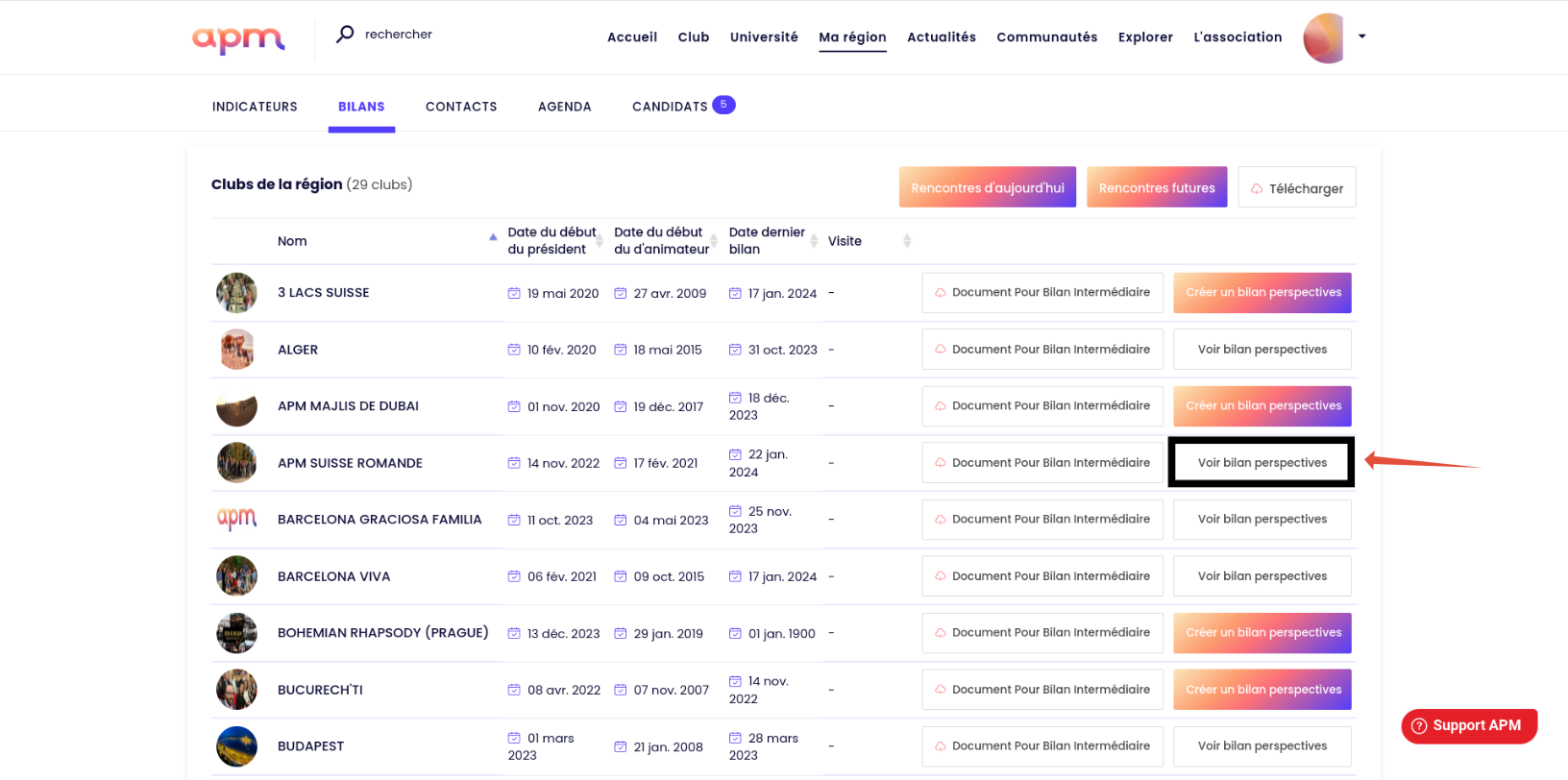Image resolution: width=1568 pixels, height=780 pixels.
Task: Switch to INDICATEURS tab
Action: point(255,107)
